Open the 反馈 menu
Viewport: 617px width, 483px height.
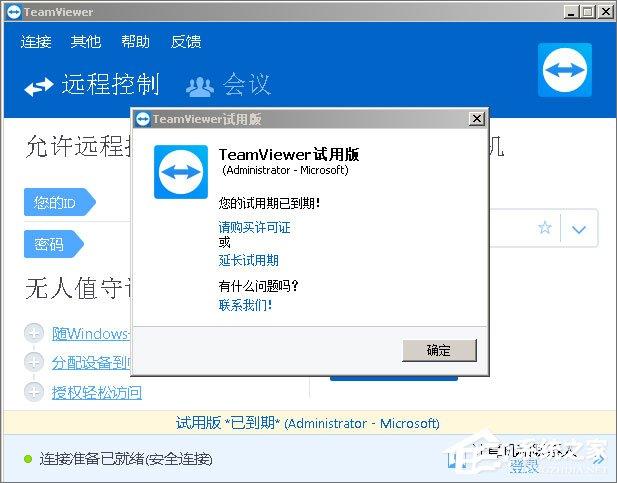click(185, 42)
